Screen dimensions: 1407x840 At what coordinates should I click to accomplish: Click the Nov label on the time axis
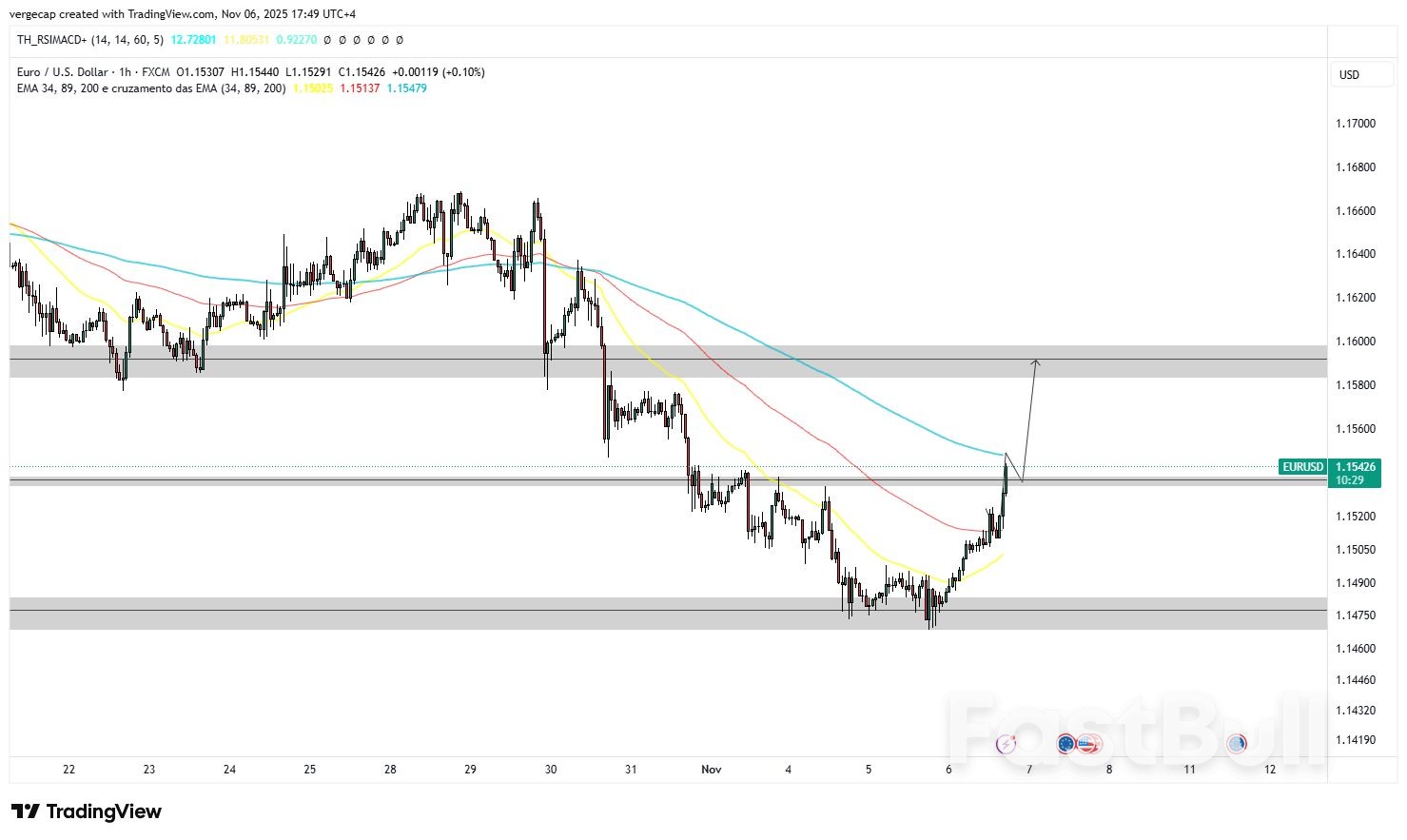(x=711, y=770)
